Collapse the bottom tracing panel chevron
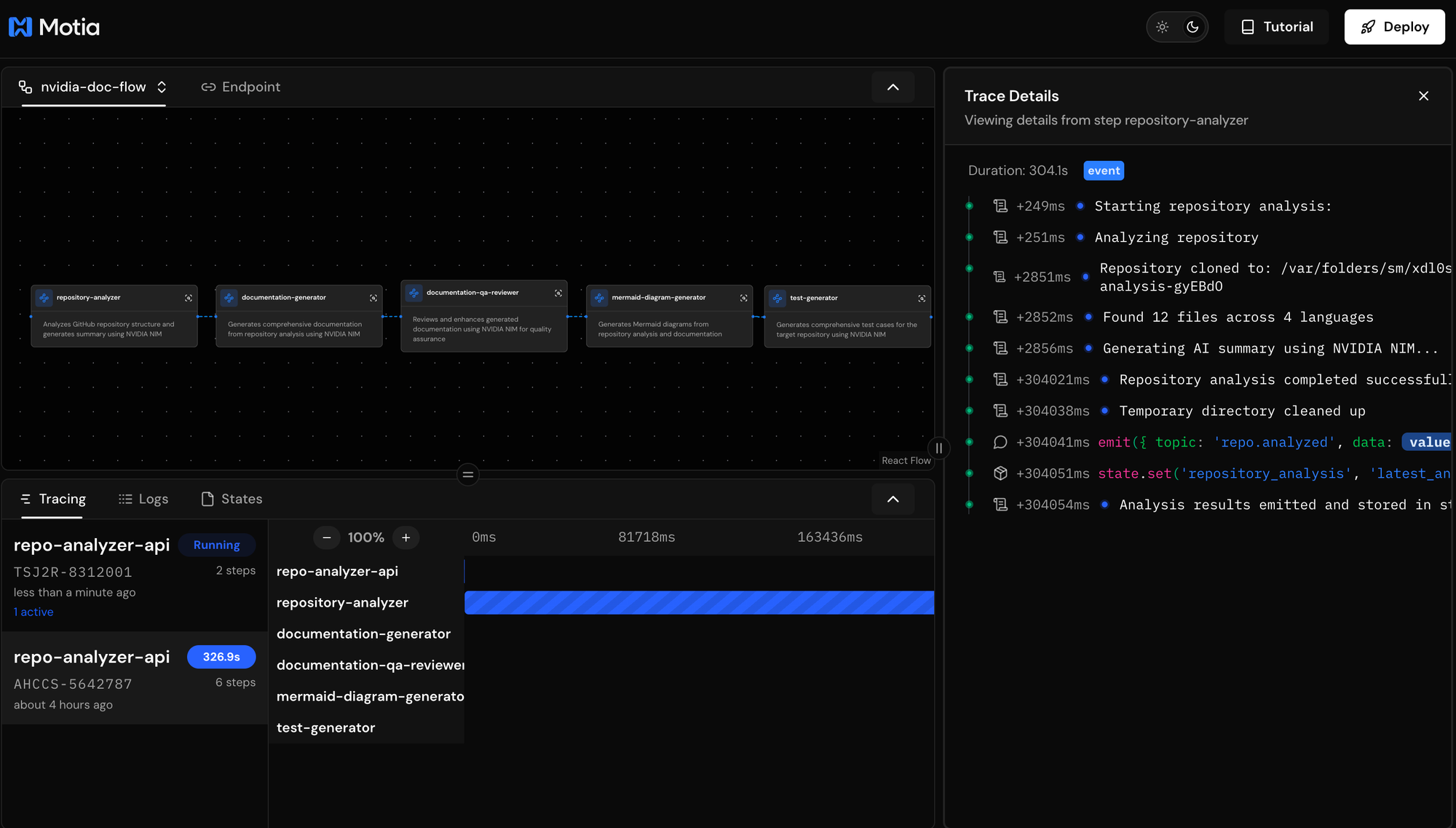The height and width of the screenshot is (828, 1456). click(893, 500)
